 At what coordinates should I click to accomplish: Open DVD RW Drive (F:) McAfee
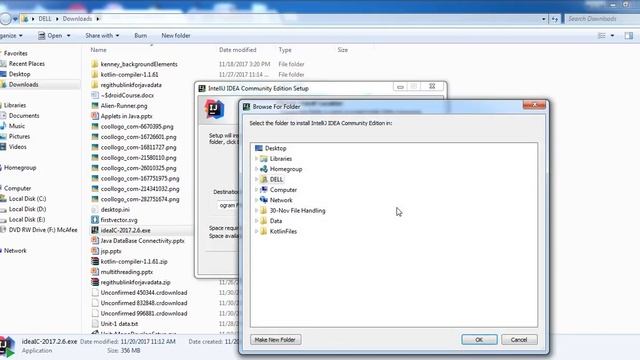tap(43, 230)
